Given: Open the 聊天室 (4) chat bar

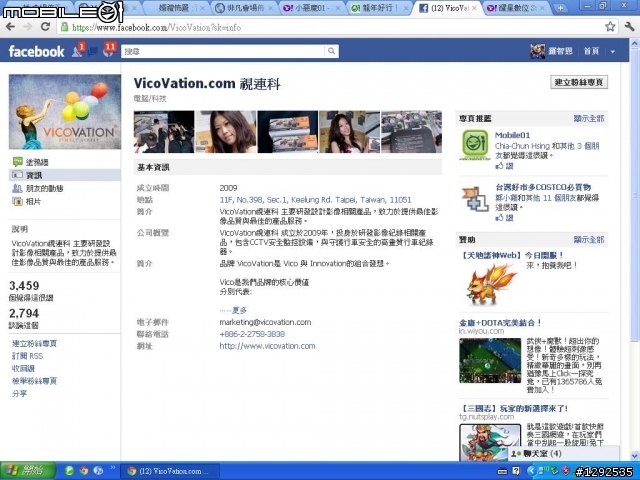Looking at the screenshot, I should click(x=563, y=453).
